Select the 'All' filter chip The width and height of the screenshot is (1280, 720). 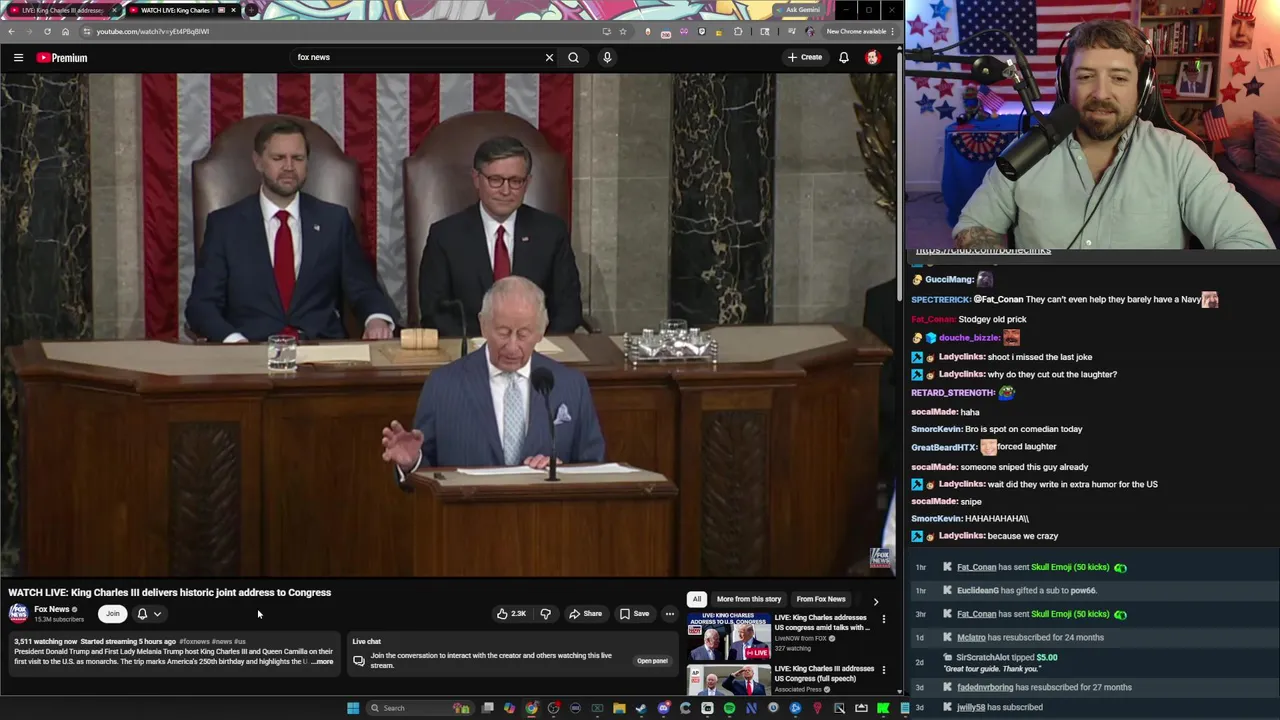coord(697,599)
